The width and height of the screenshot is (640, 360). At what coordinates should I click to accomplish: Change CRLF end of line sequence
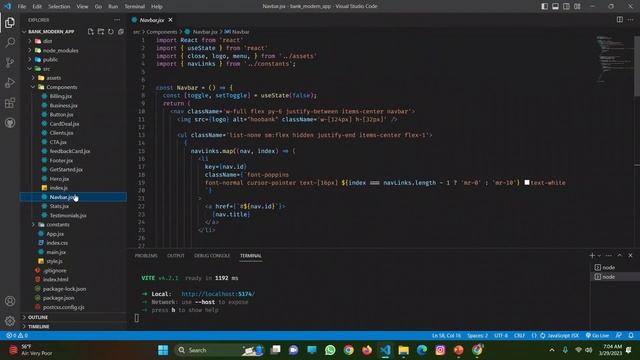[x=519, y=336]
